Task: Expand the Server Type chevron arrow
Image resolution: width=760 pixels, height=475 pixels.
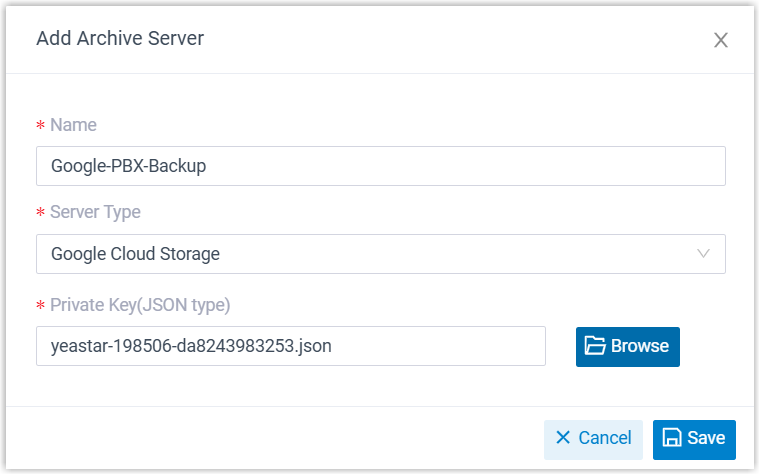Action: 704,254
